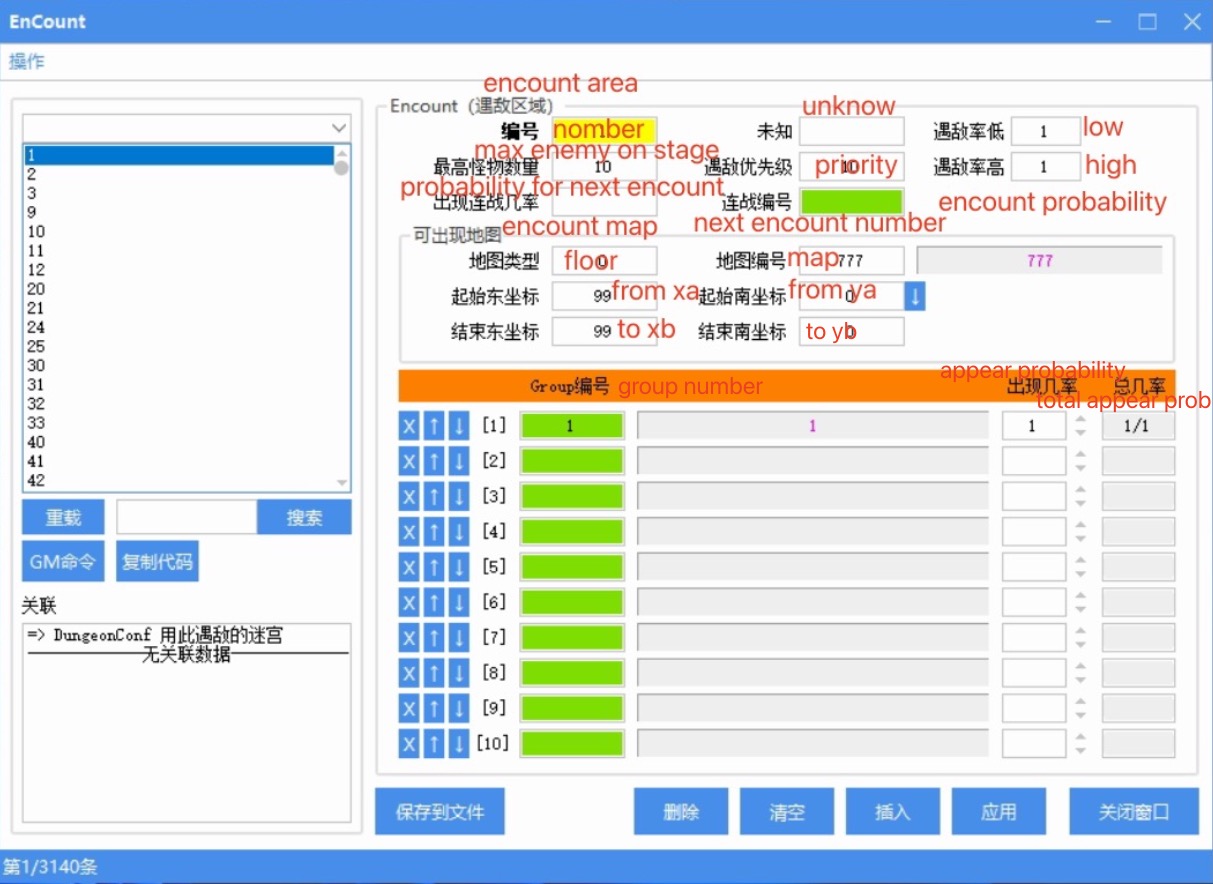Click green Group number field in row [5]
Screen dimensions: 1213x884
point(572,567)
